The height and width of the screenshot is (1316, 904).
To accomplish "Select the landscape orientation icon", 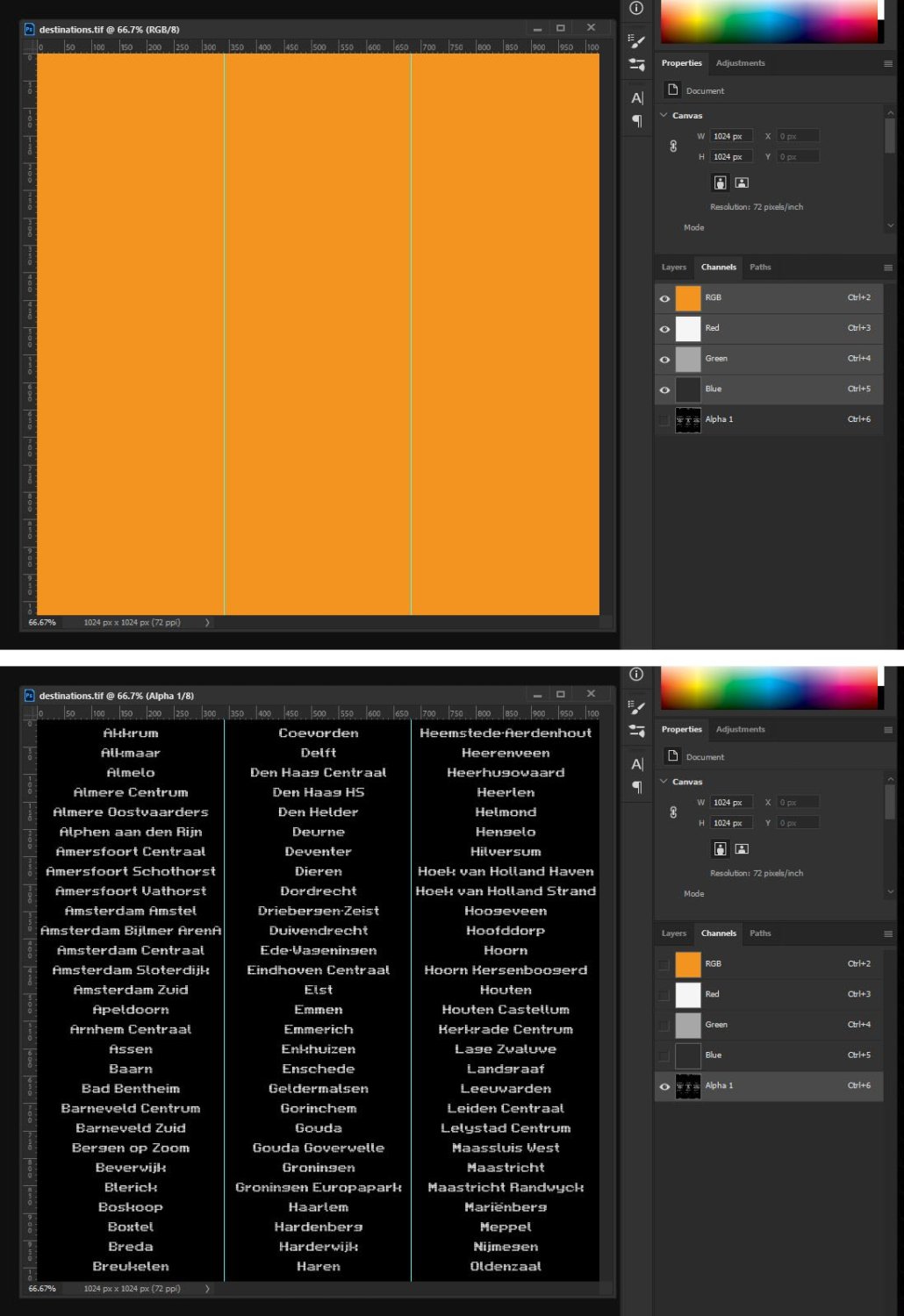I will tap(741, 182).
